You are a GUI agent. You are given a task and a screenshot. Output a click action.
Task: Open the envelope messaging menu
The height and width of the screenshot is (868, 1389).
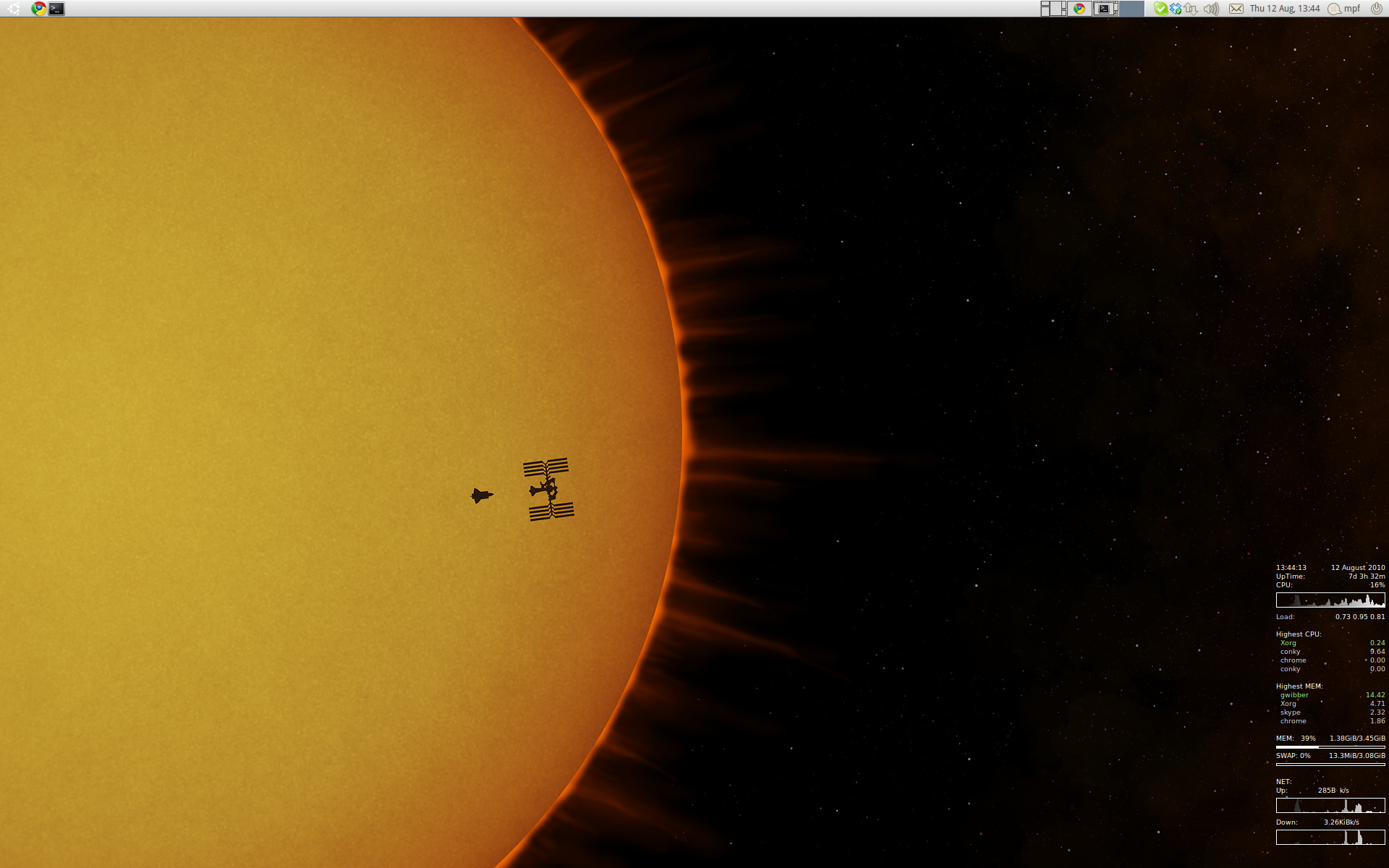click(x=1236, y=9)
